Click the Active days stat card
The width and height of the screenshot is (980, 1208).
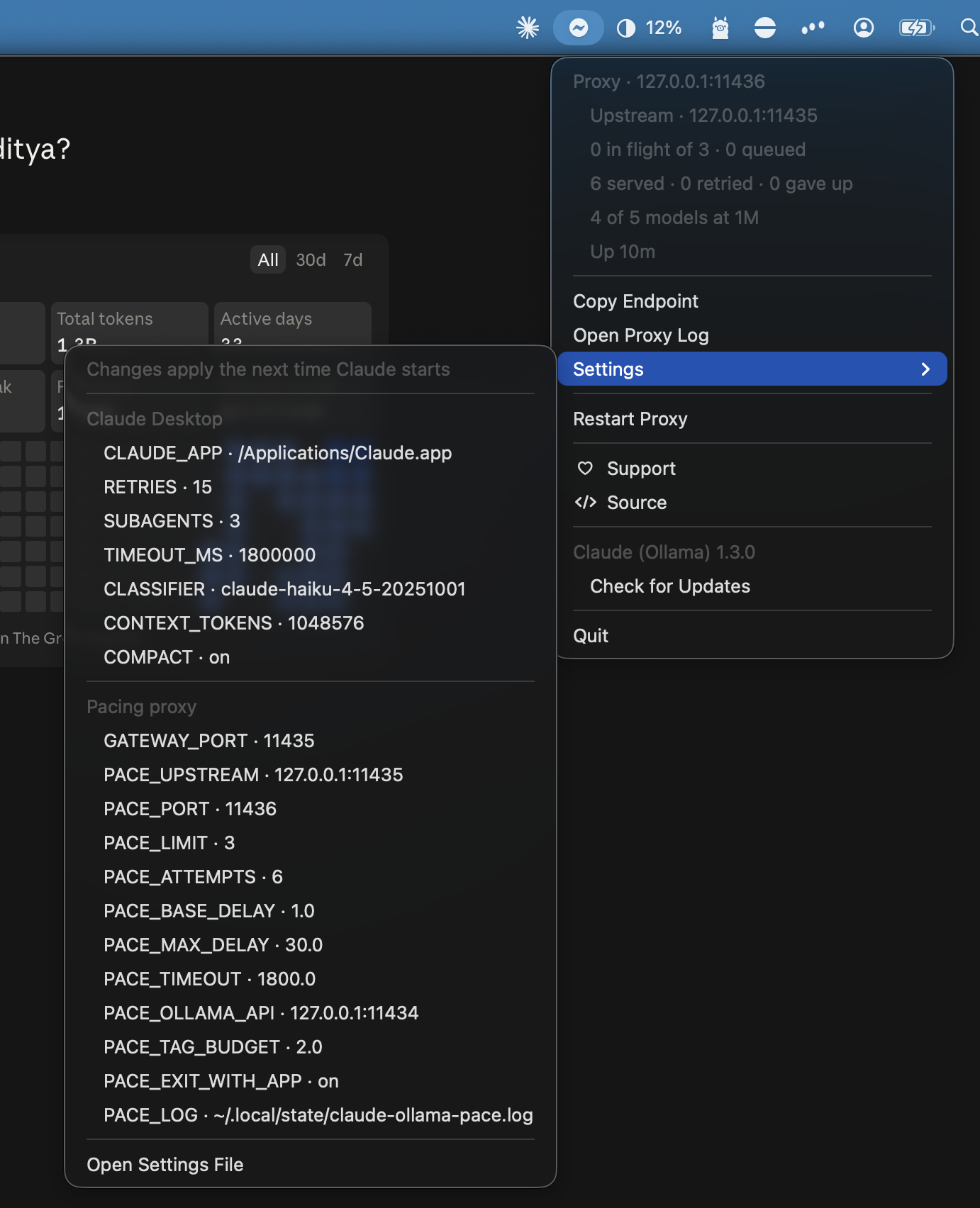(x=292, y=324)
